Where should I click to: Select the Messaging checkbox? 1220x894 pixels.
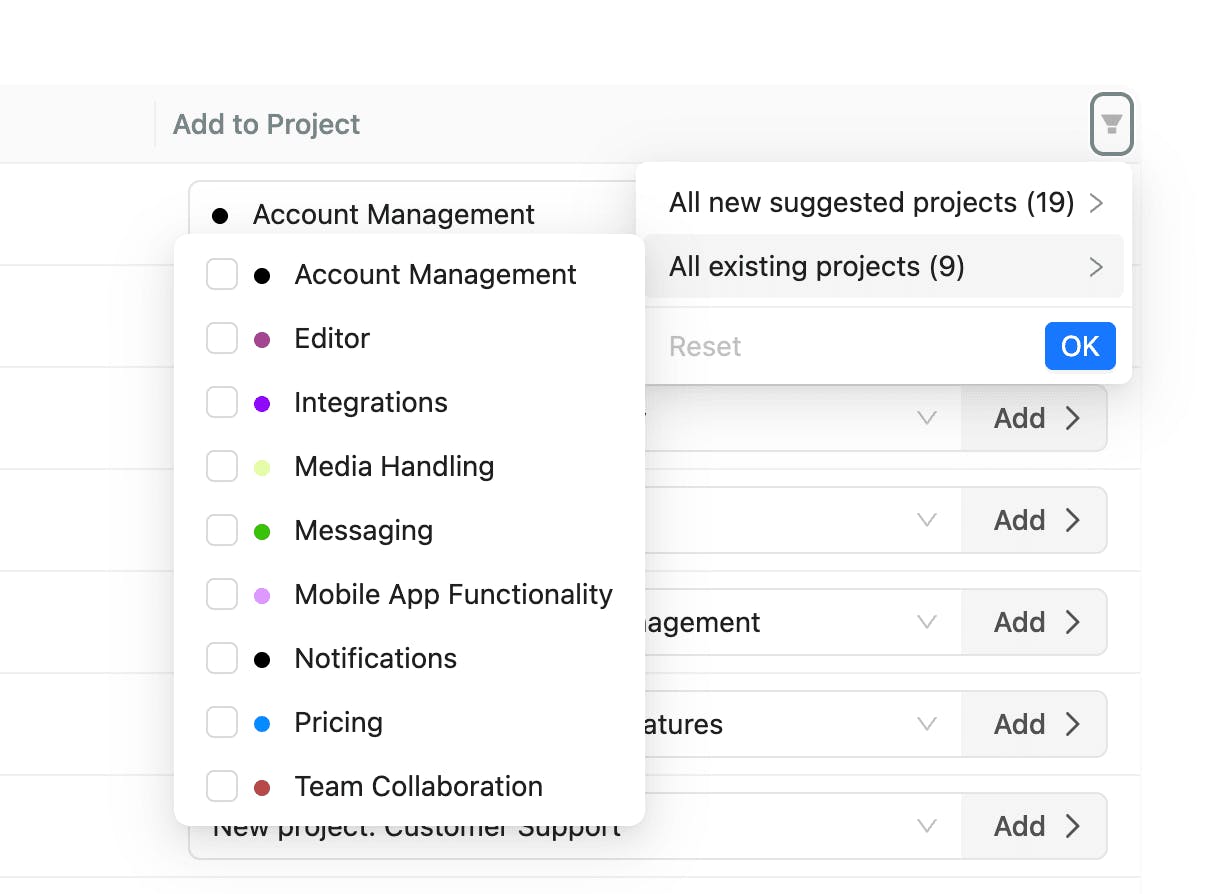coord(222,531)
